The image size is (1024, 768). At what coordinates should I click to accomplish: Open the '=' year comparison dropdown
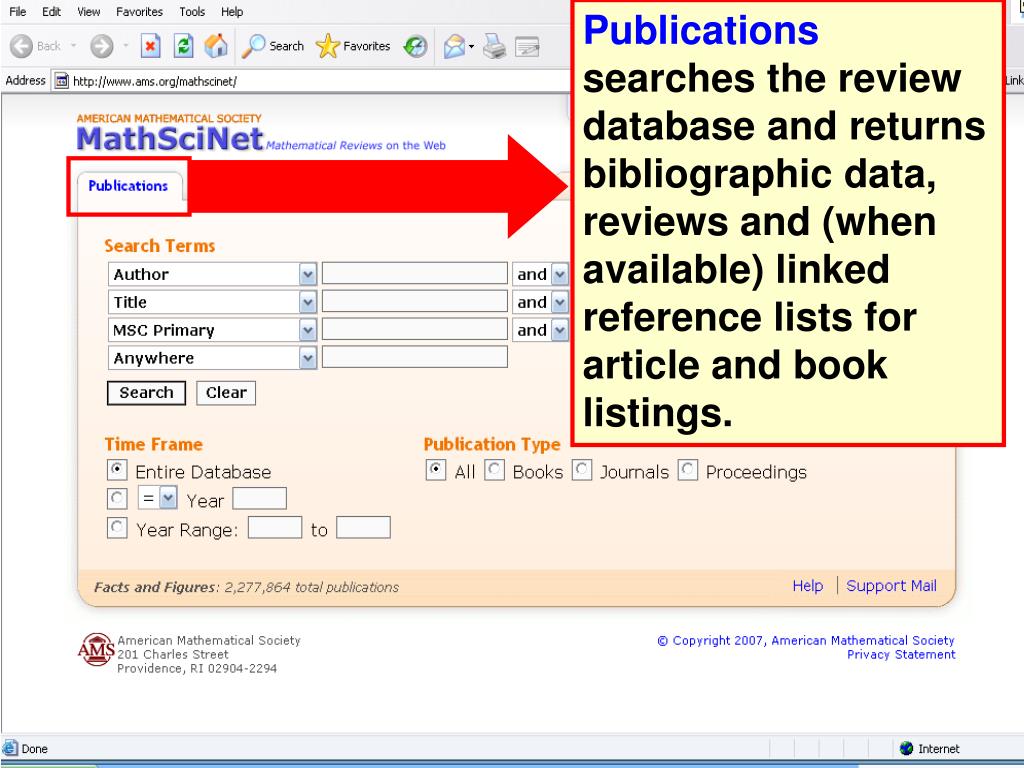[168, 499]
